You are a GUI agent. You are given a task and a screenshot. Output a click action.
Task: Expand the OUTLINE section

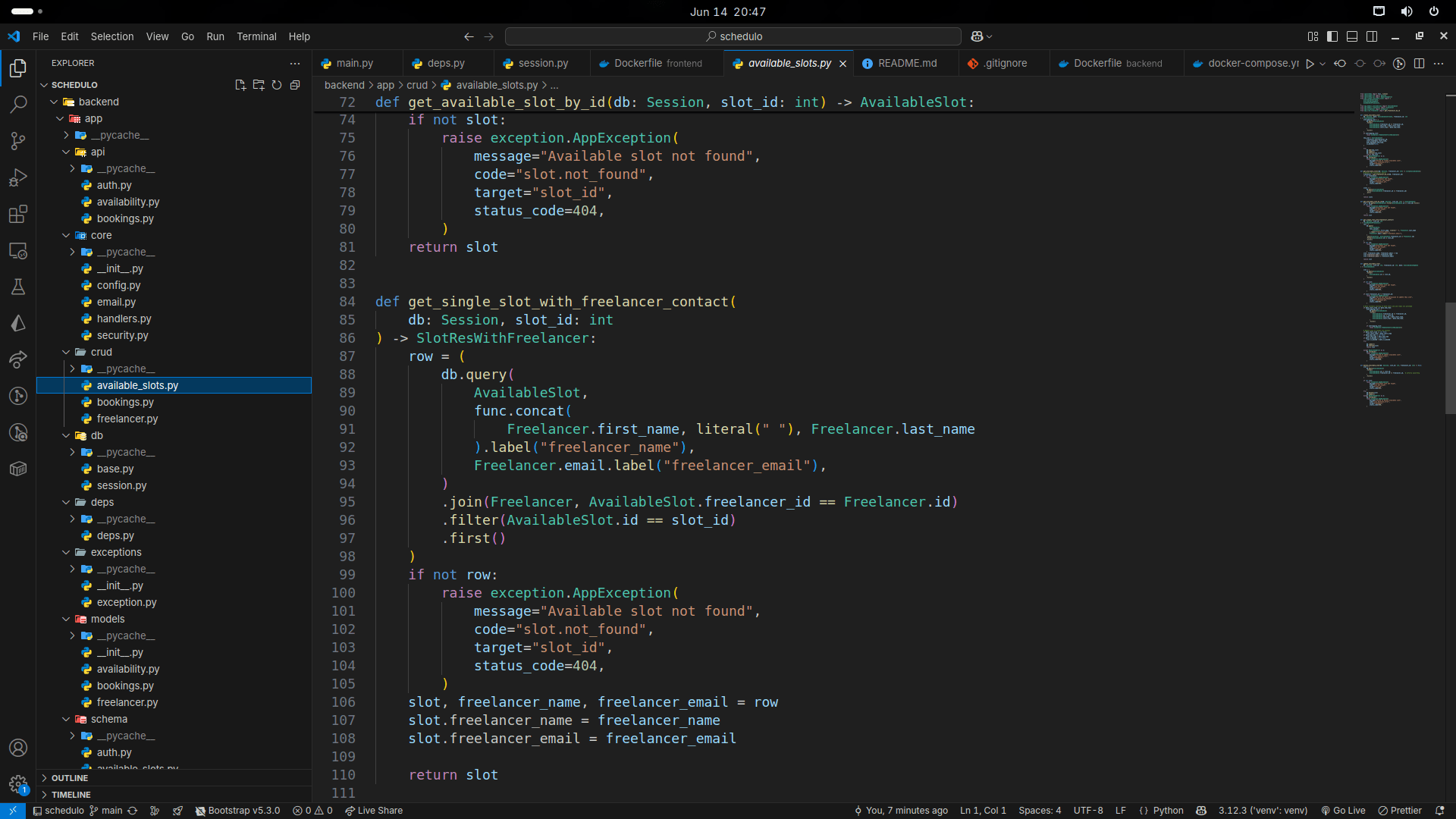click(70, 778)
